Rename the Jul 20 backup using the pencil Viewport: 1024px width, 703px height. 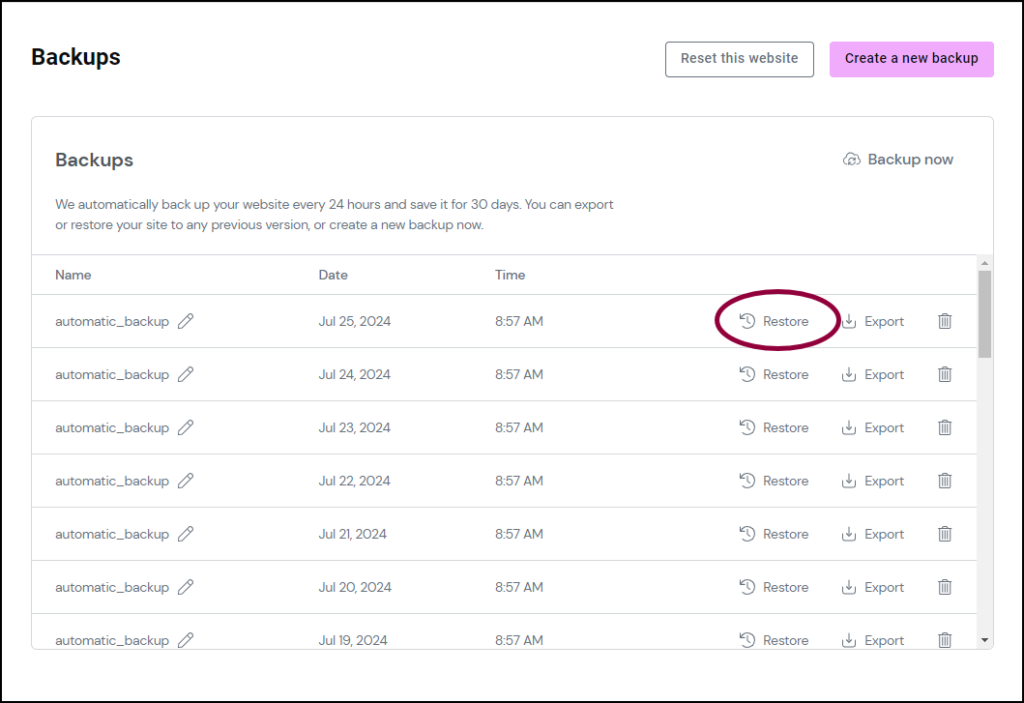tap(186, 587)
